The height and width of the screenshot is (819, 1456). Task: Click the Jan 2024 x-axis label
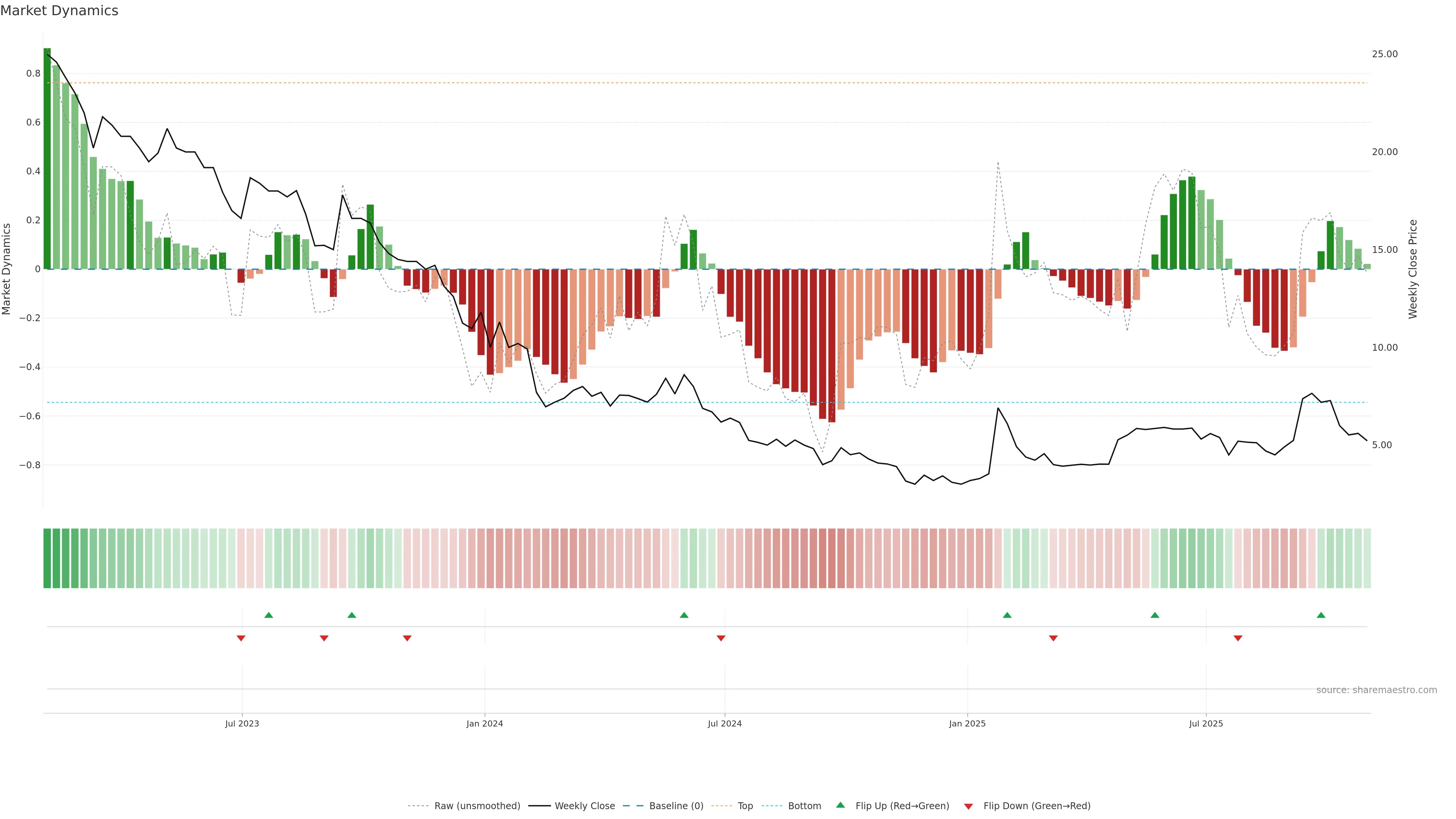point(485,723)
